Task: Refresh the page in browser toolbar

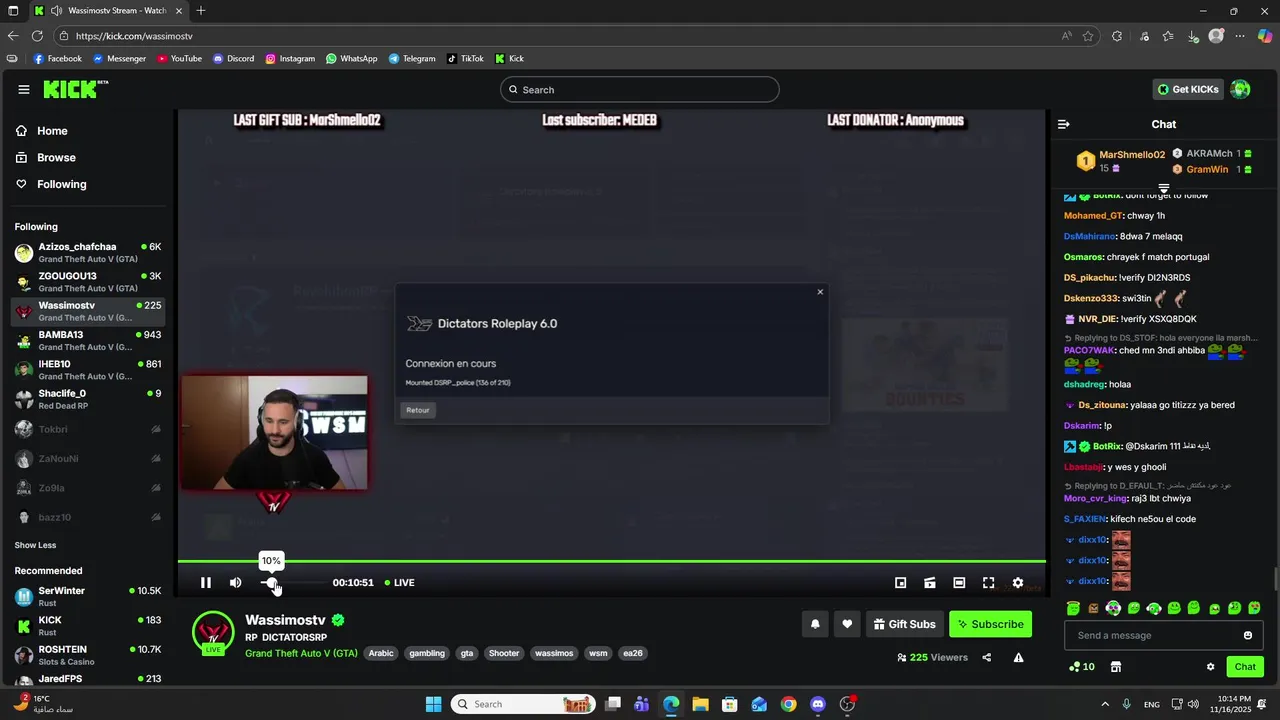Action: (37, 36)
